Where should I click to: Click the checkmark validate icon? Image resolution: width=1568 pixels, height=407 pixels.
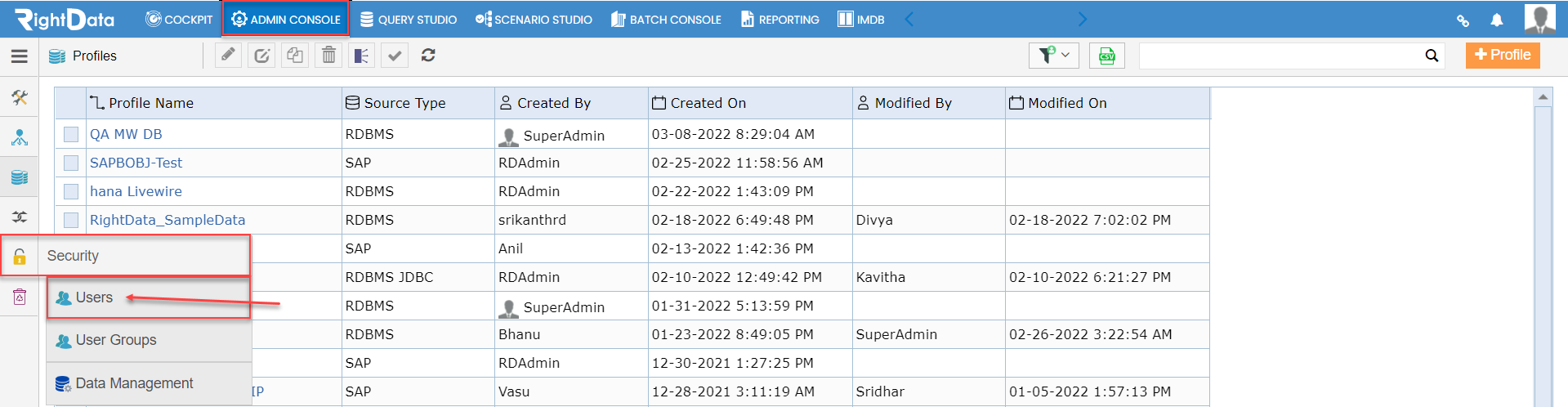pos(395,55)
